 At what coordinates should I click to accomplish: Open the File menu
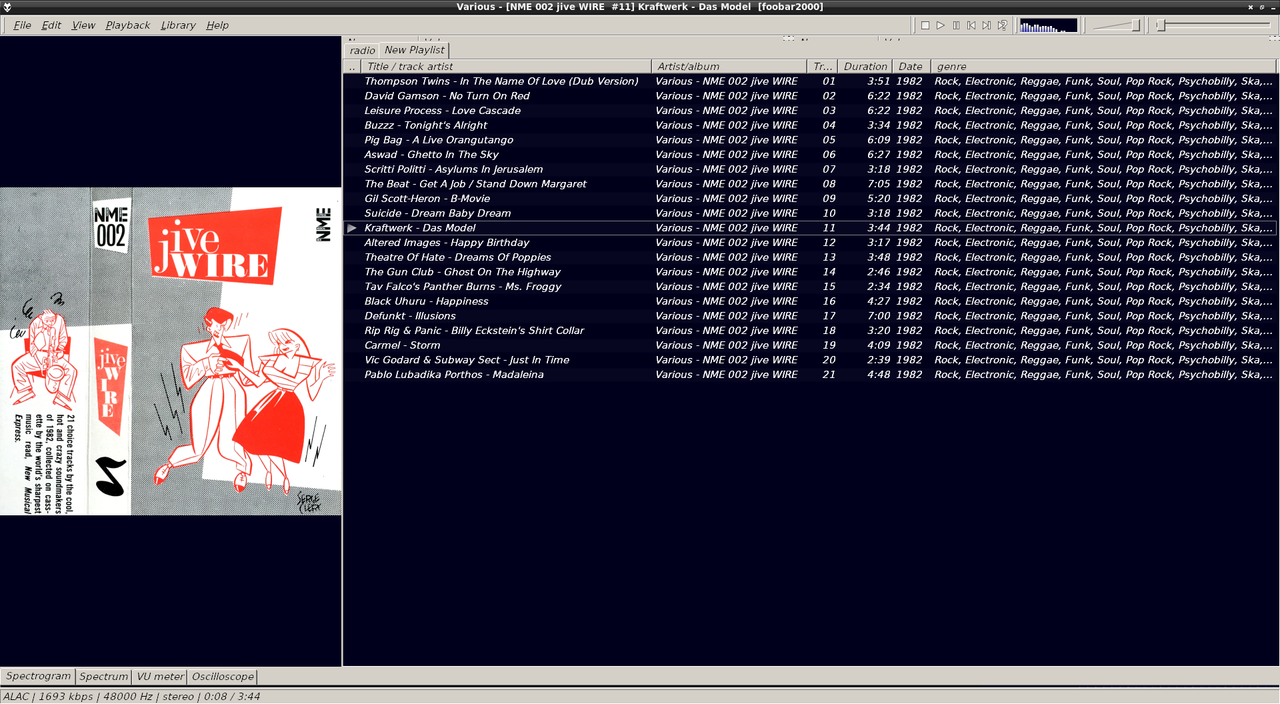pyautogui.click(x=22, y=25)
